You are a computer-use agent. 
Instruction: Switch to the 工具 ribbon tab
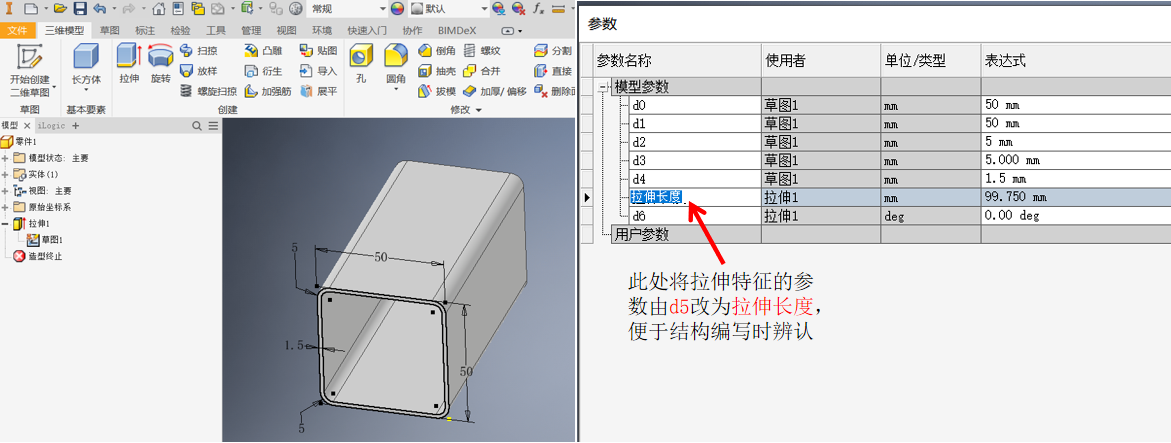pos(216,31)
